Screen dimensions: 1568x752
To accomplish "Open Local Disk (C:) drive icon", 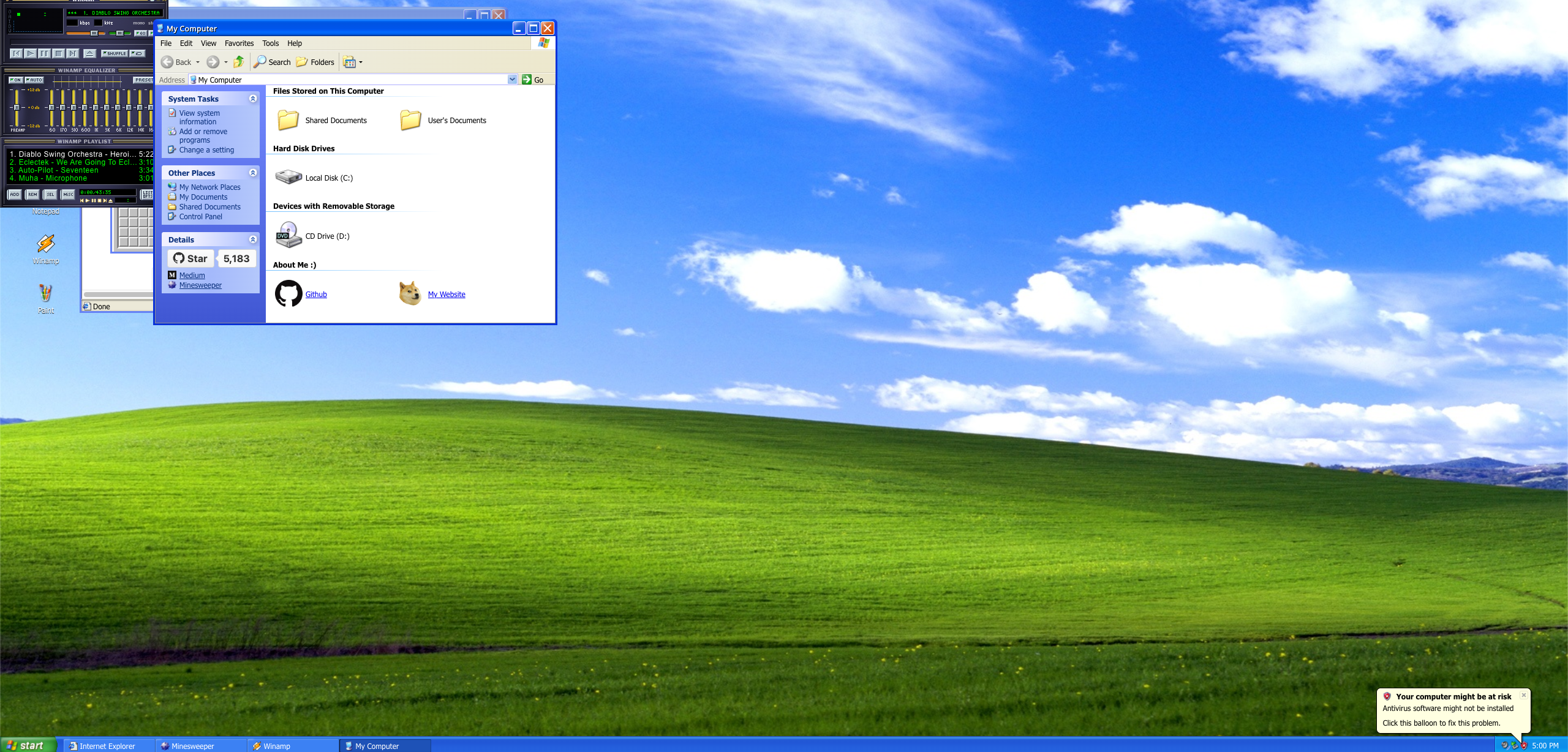I will 288,178.
